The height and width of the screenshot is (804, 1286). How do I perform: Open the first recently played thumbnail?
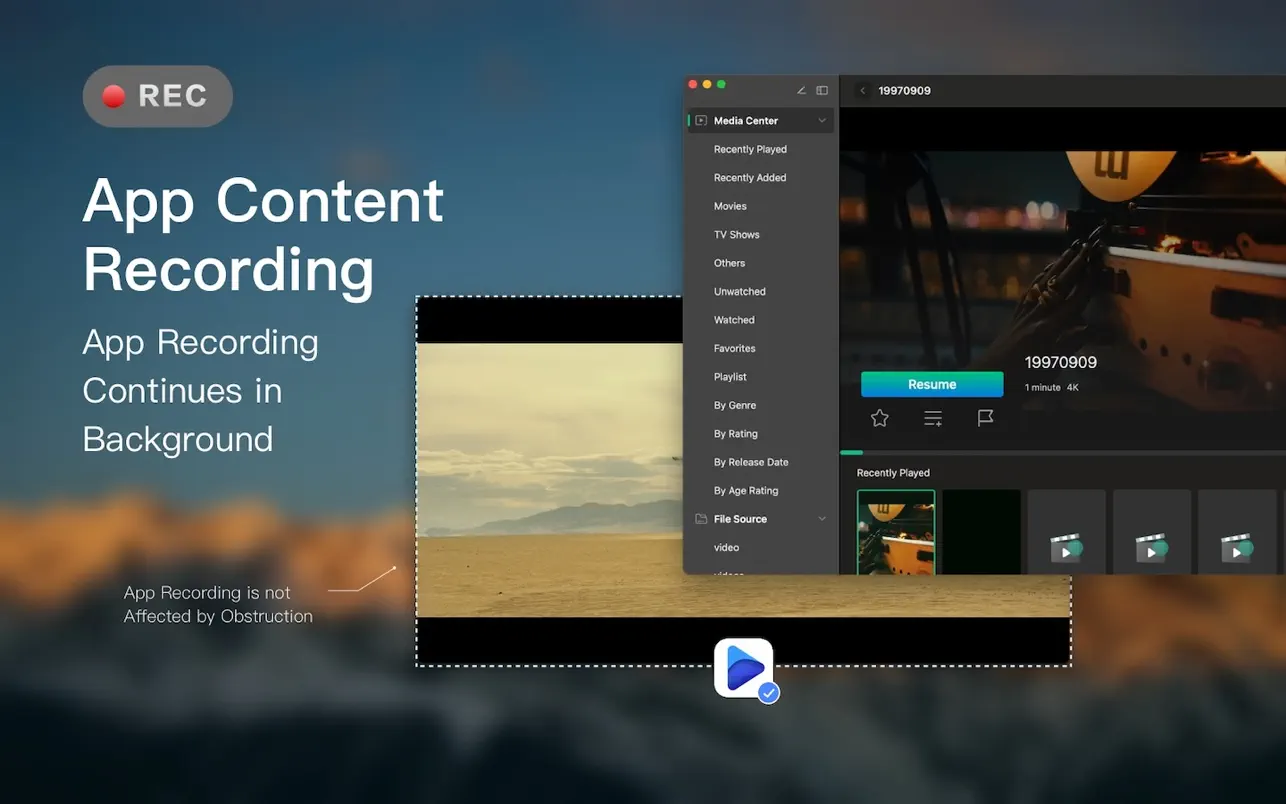pos(896,532)
